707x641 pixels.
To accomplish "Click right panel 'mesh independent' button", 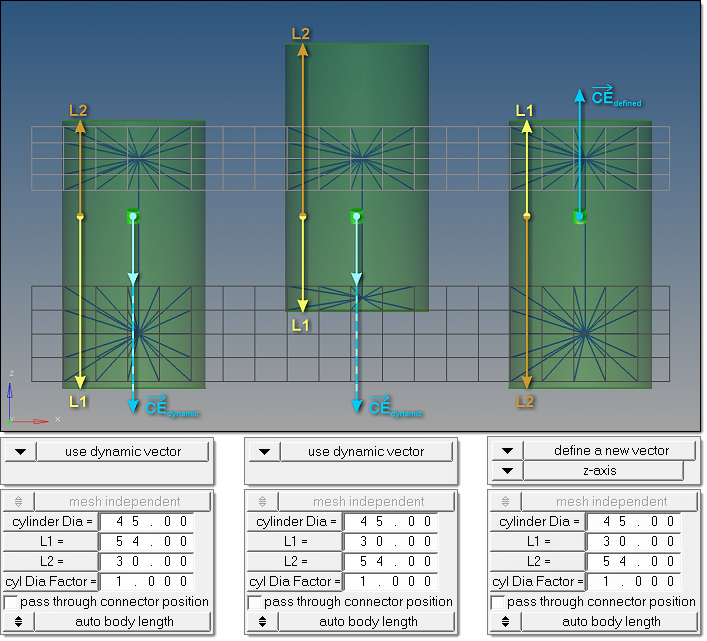I will [610, 502].
